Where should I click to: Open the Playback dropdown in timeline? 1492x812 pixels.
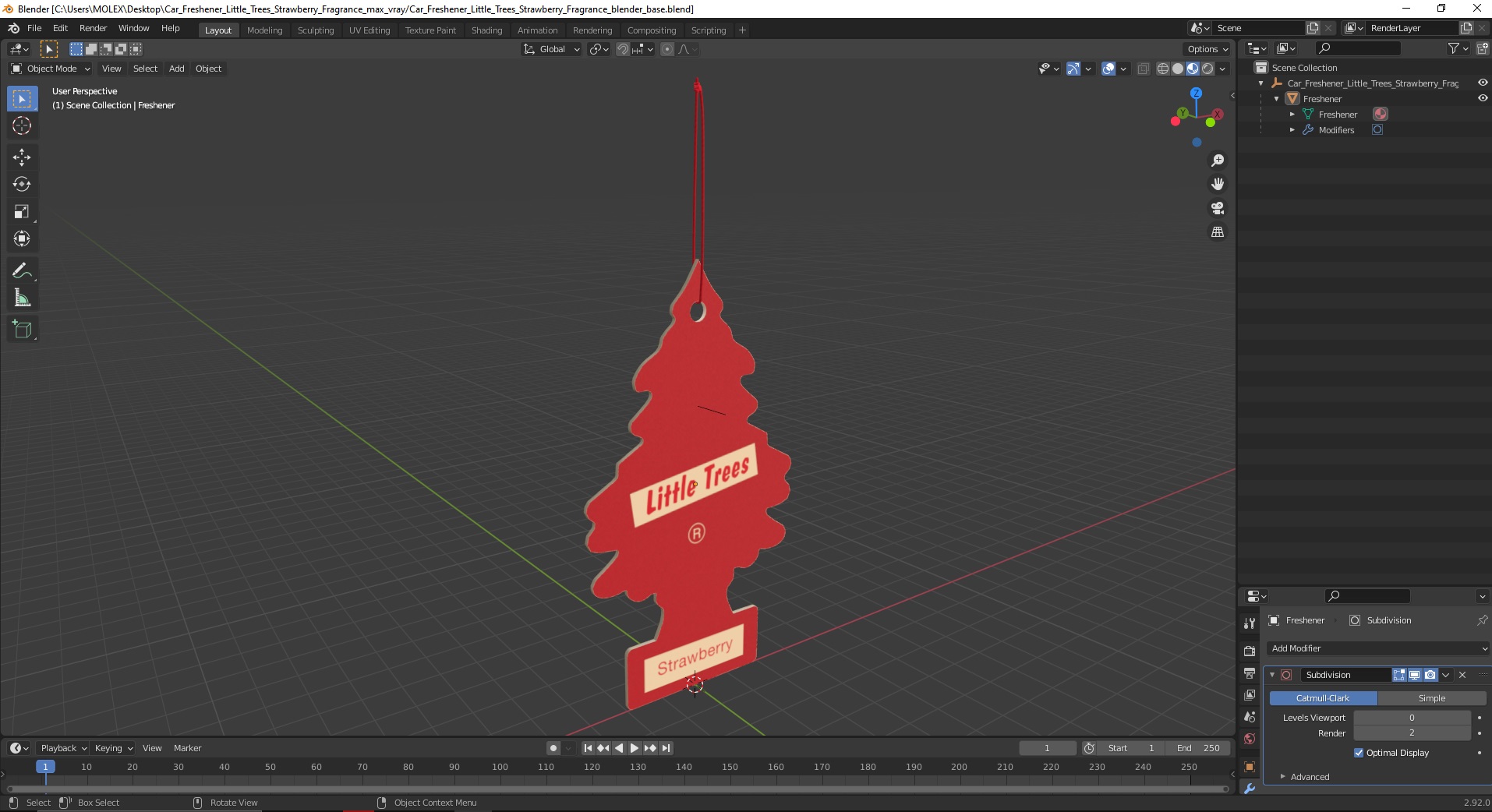pyautogui.click(x=63, y=748)
